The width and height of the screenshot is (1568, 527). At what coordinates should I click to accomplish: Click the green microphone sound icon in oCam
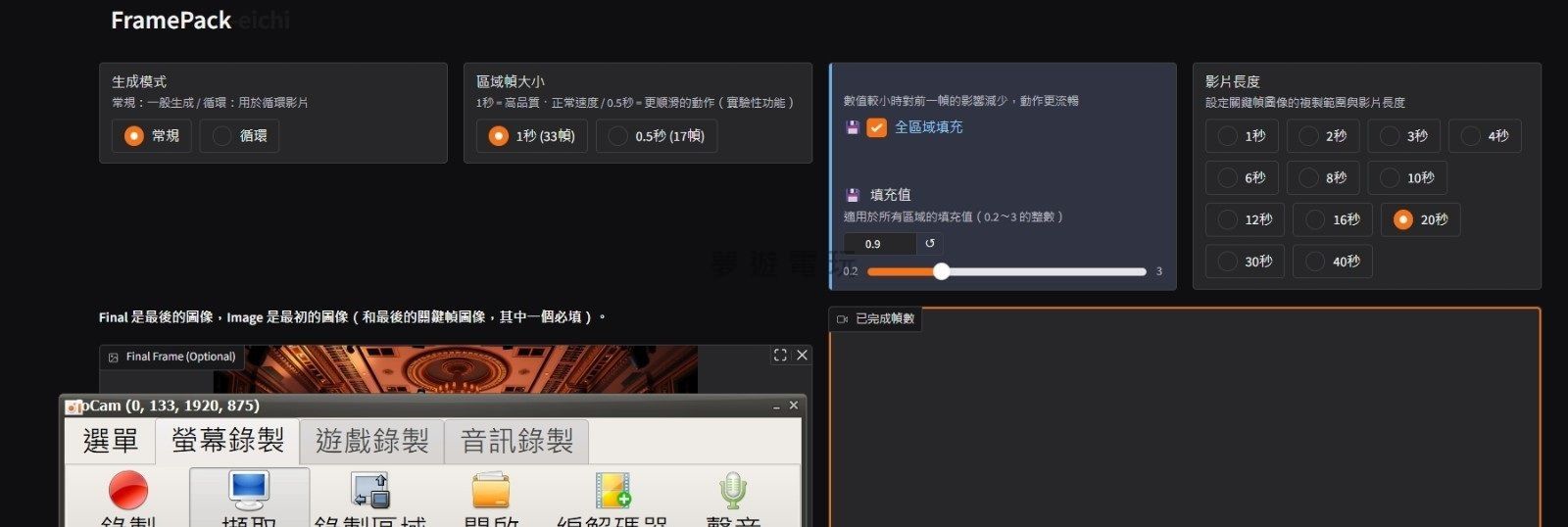point(733,490)
